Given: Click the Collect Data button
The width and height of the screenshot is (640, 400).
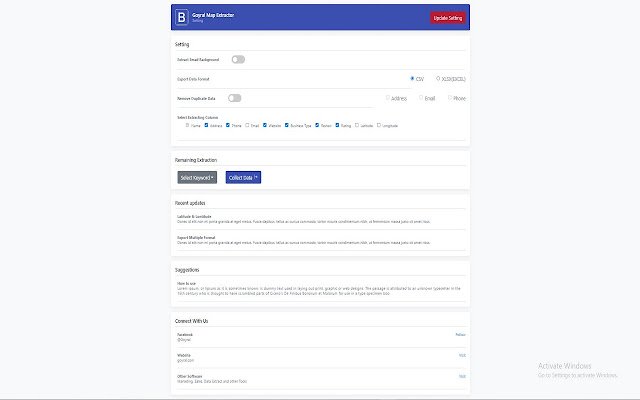Looking at the screenshot, I should 243,178.
